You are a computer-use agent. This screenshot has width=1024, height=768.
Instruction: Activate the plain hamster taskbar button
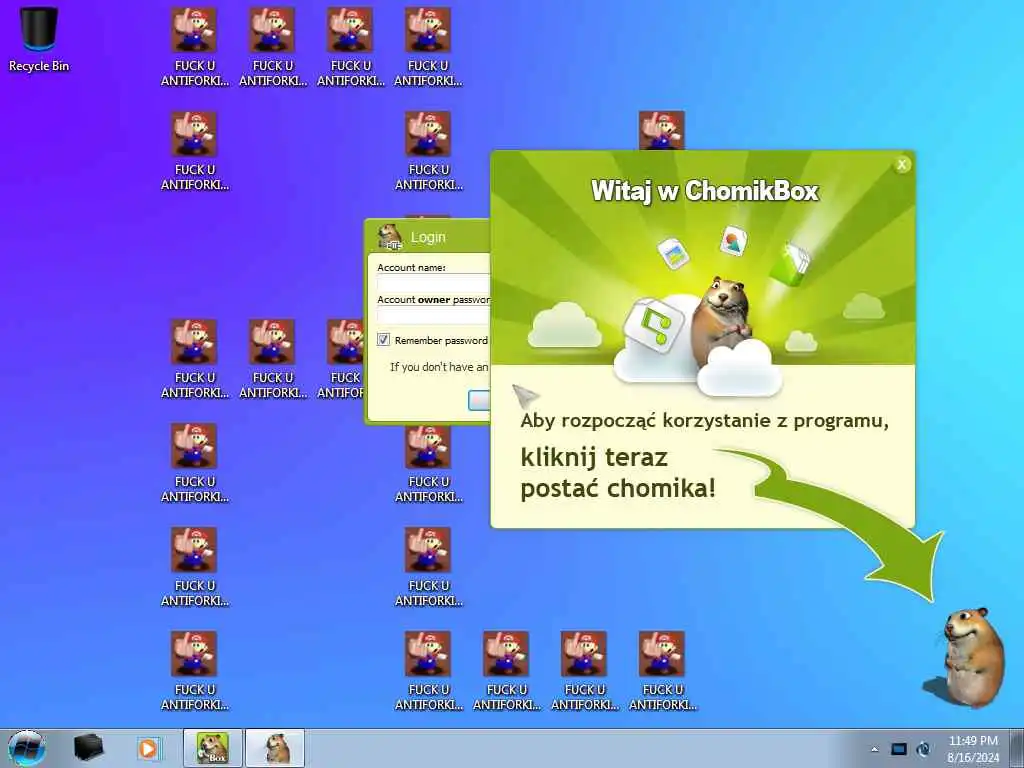coord(276,748)
